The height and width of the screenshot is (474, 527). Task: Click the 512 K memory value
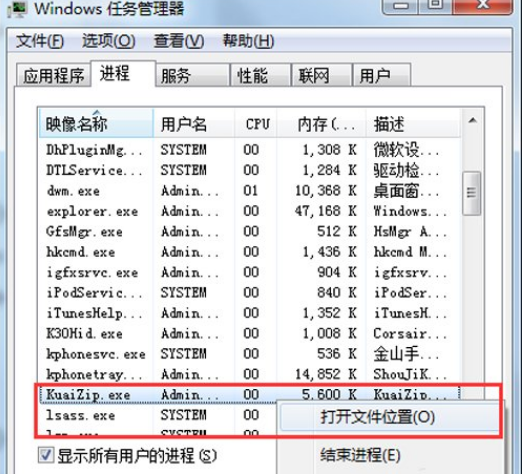click(x=337, y=232)
